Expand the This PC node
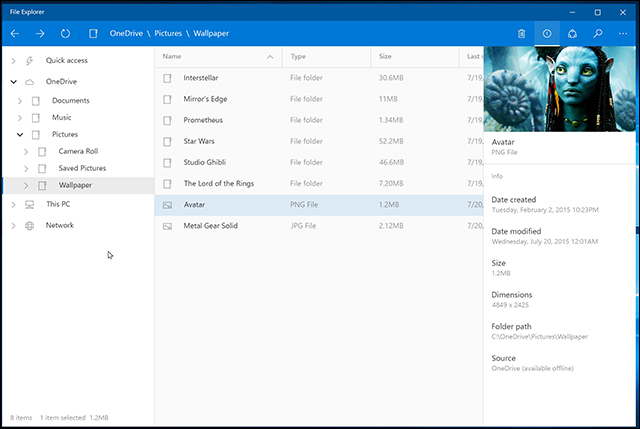 point(13,204)
